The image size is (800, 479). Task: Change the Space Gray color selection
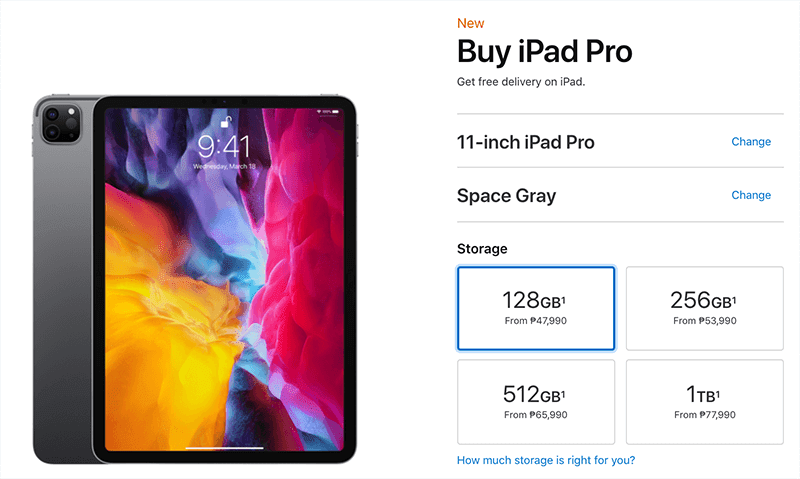(x=751, y=195)
